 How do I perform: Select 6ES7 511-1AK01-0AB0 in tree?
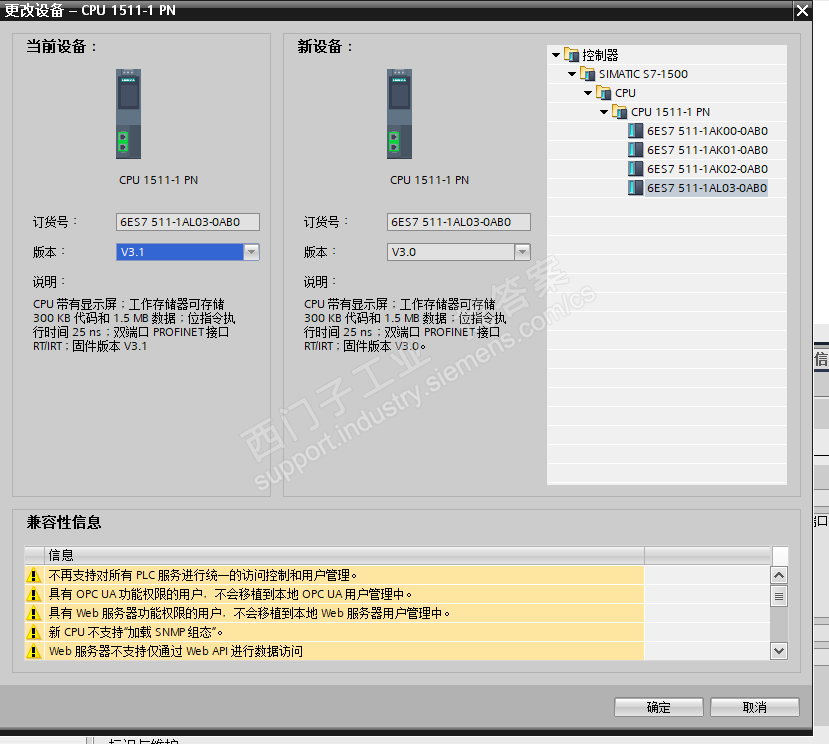707,150
